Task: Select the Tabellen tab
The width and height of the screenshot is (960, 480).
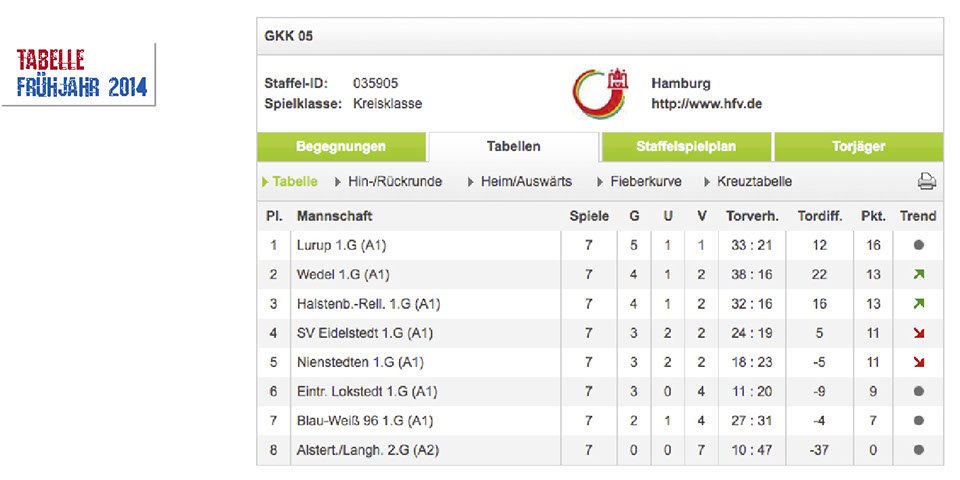Action: [514, 146]
